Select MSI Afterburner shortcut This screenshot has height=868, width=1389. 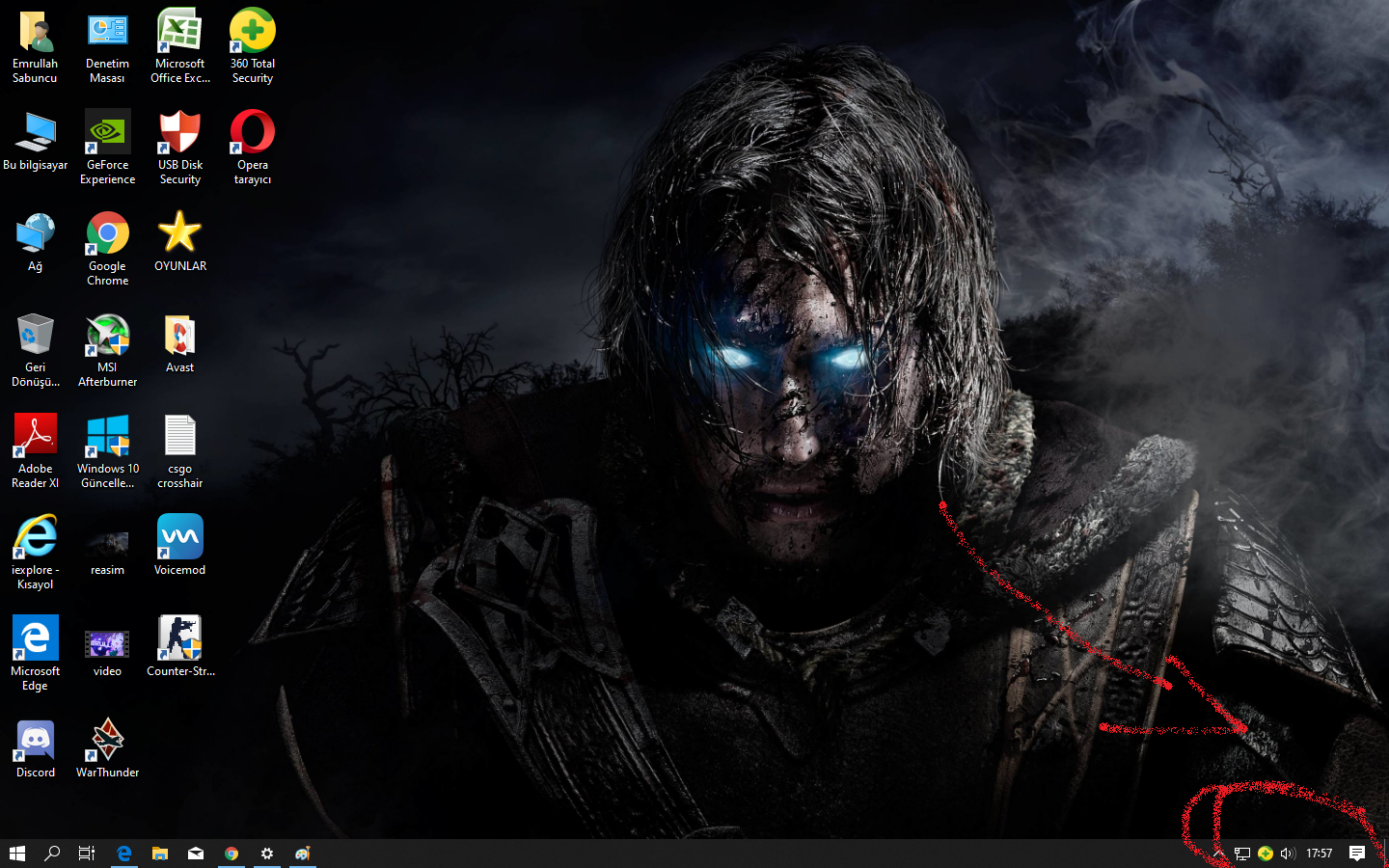coord(107,350)
